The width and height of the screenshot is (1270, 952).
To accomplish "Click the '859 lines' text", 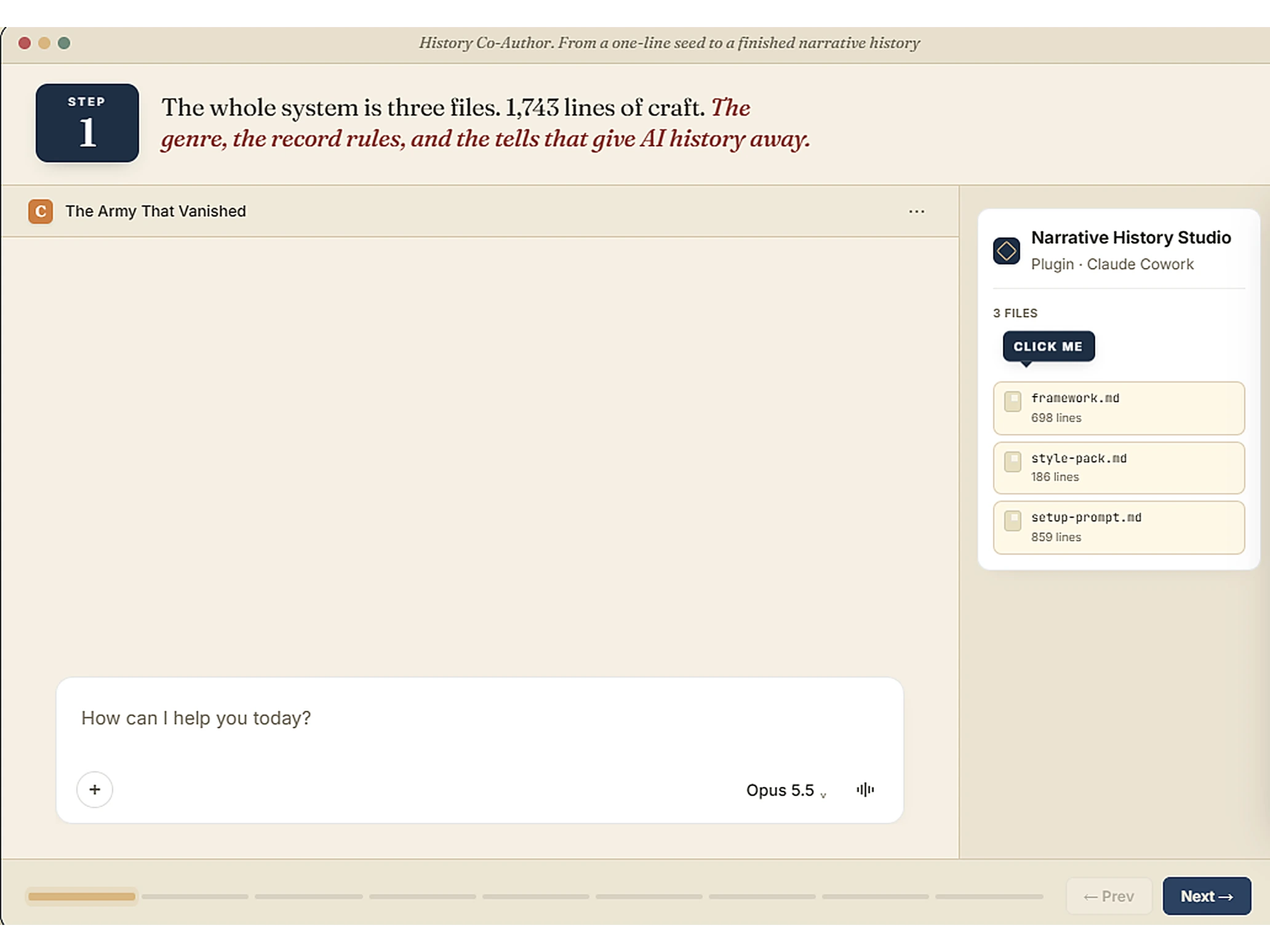I will pyautogui.click(x=1056, y=537).
